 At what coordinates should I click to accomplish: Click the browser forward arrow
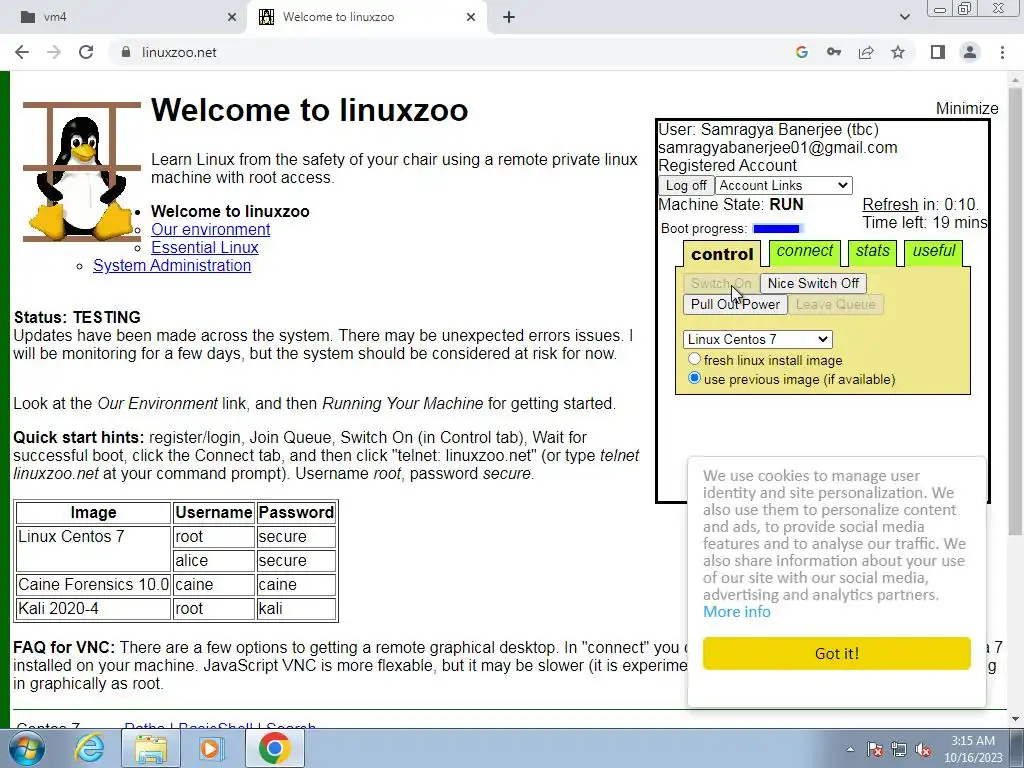(54, 52)
